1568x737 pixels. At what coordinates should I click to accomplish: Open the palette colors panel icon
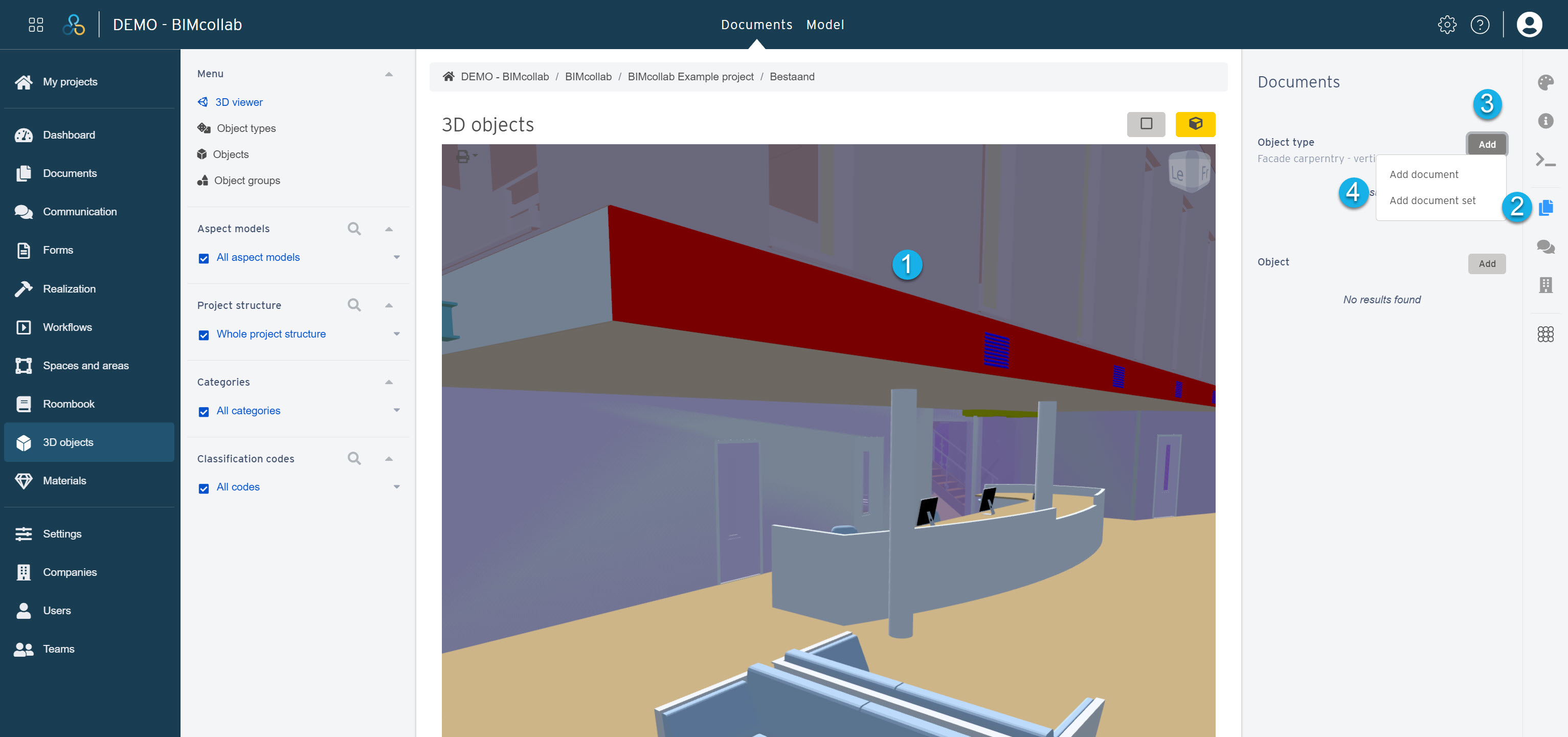click(1545, 82)
